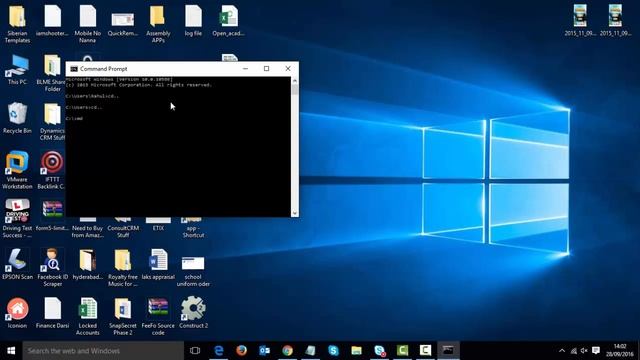Open Locked Accounts Excel file
This screenshot has width=640, height=360.
tap(87, 316)
